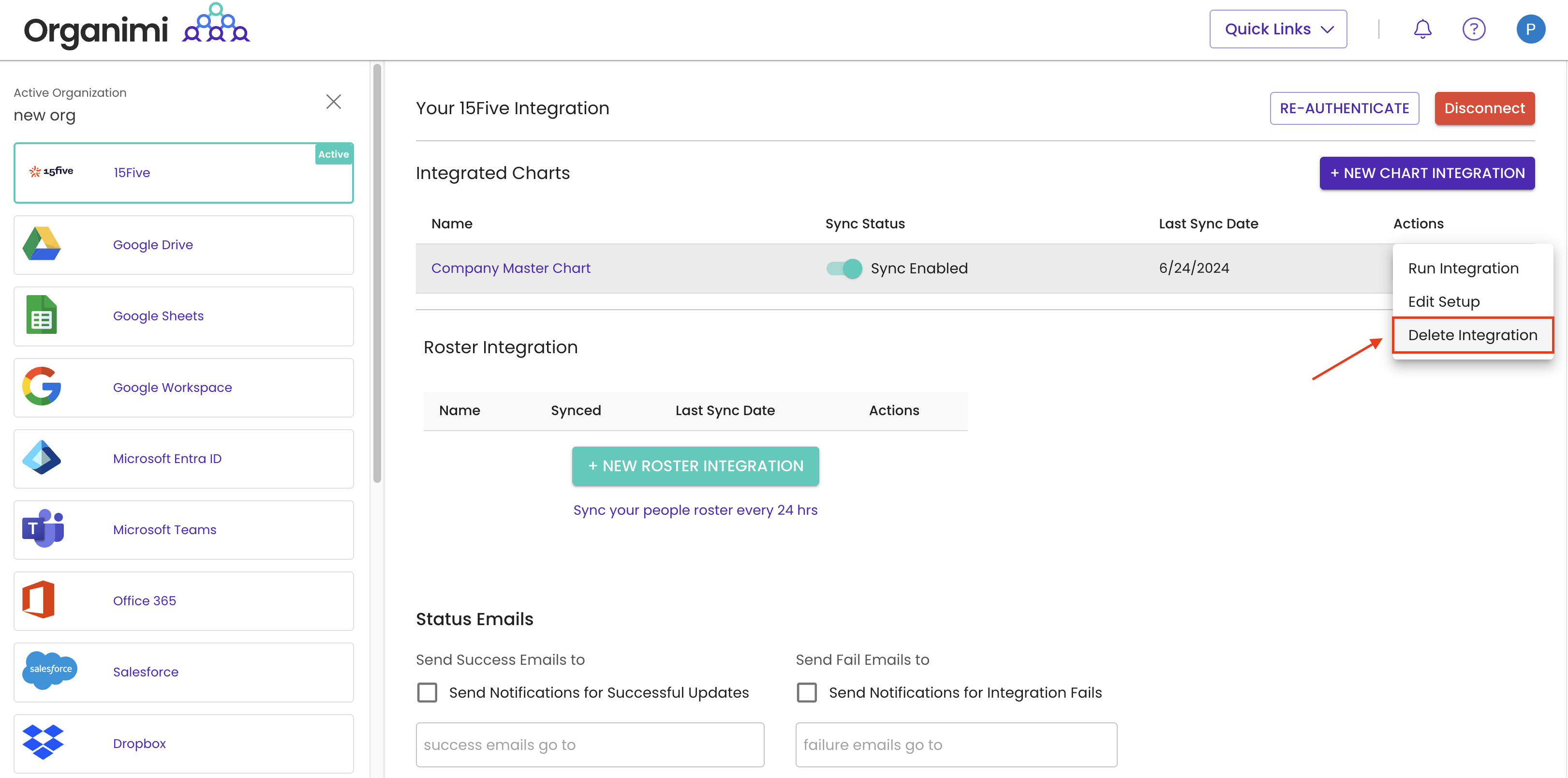Viewport: 1568px width, 778px height.
Task: Click the Salesforce cloud icon
Action: coord(50,669)
